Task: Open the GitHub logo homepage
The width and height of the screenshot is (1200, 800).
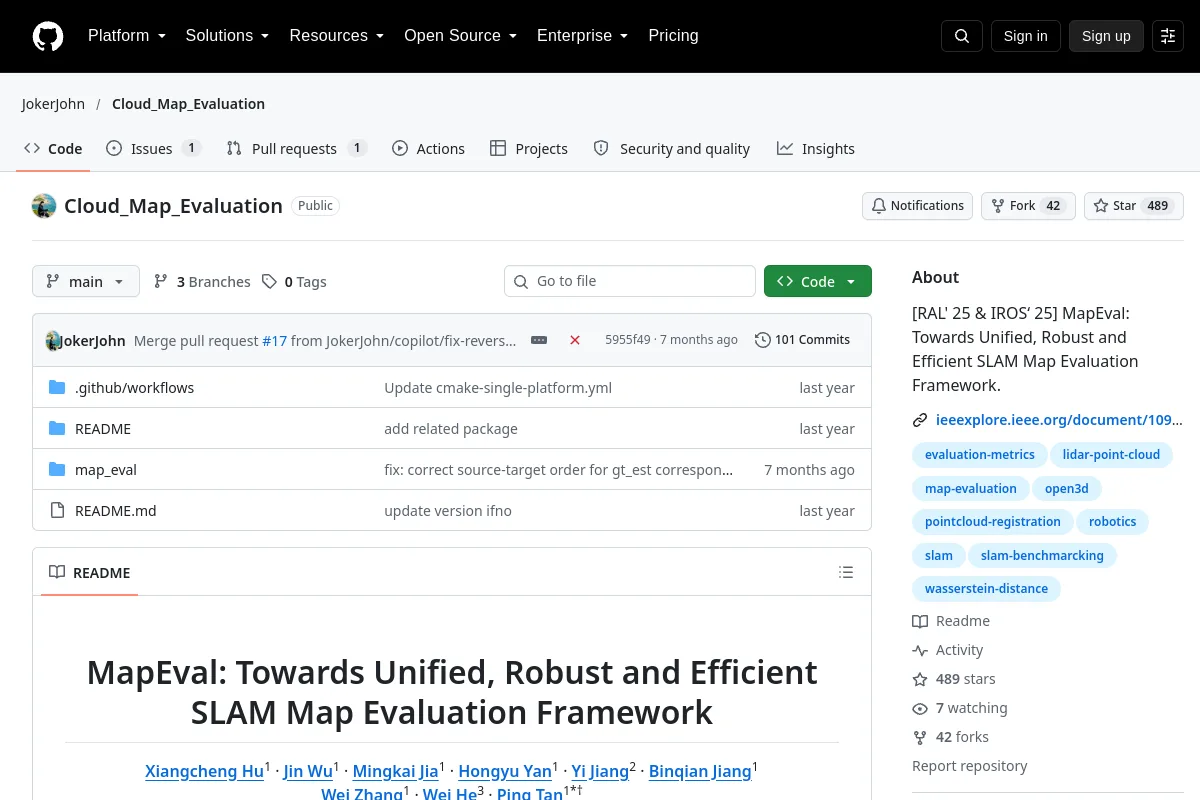Action: click(x=48, y=36)
